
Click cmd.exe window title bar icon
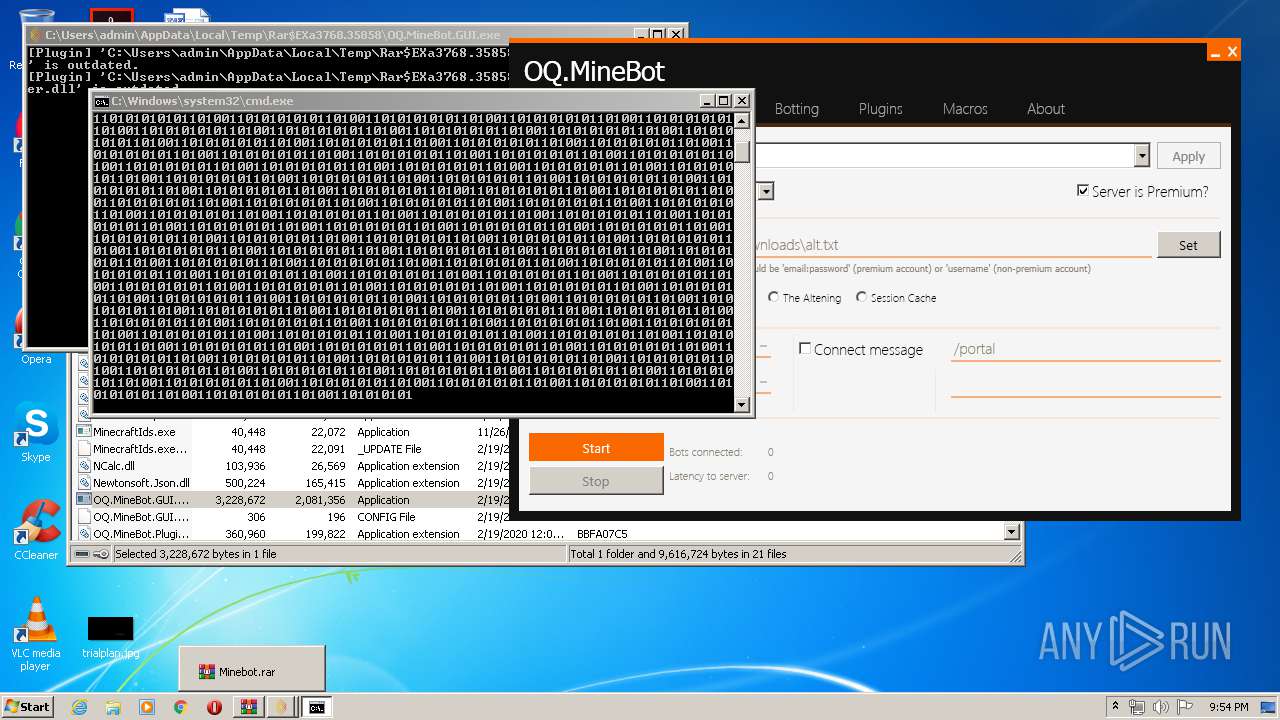[101, 101]
